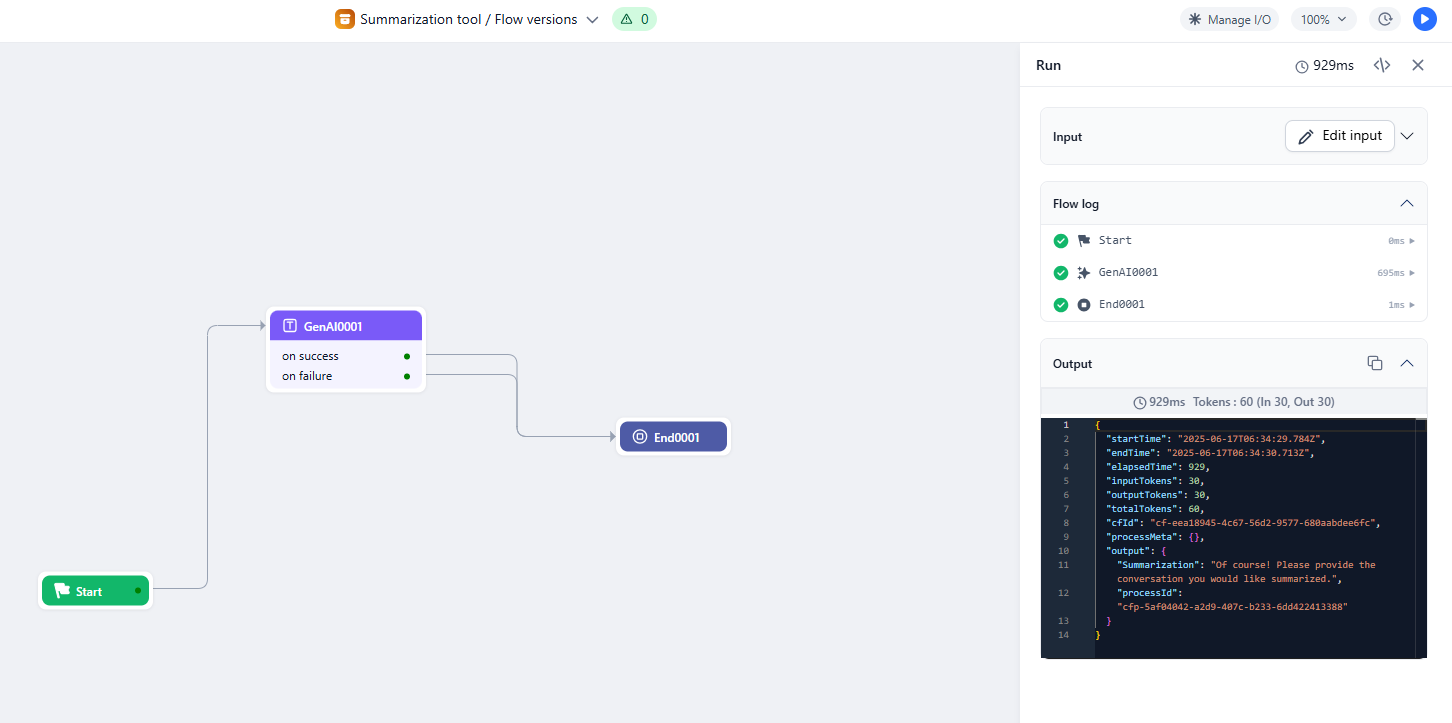The height and width of the screenshot is (723, 1452).
Task: Close the Run panel
Action: click(1418, 65)
